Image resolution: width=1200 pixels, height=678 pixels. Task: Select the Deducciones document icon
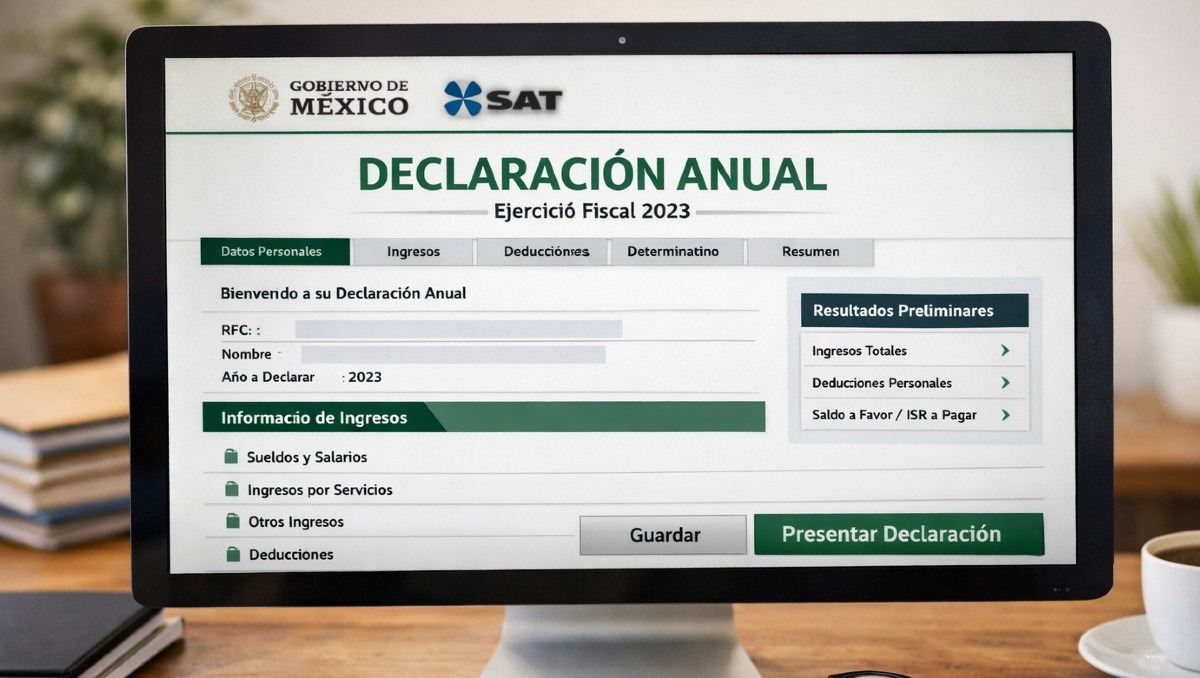click(233, 553)
